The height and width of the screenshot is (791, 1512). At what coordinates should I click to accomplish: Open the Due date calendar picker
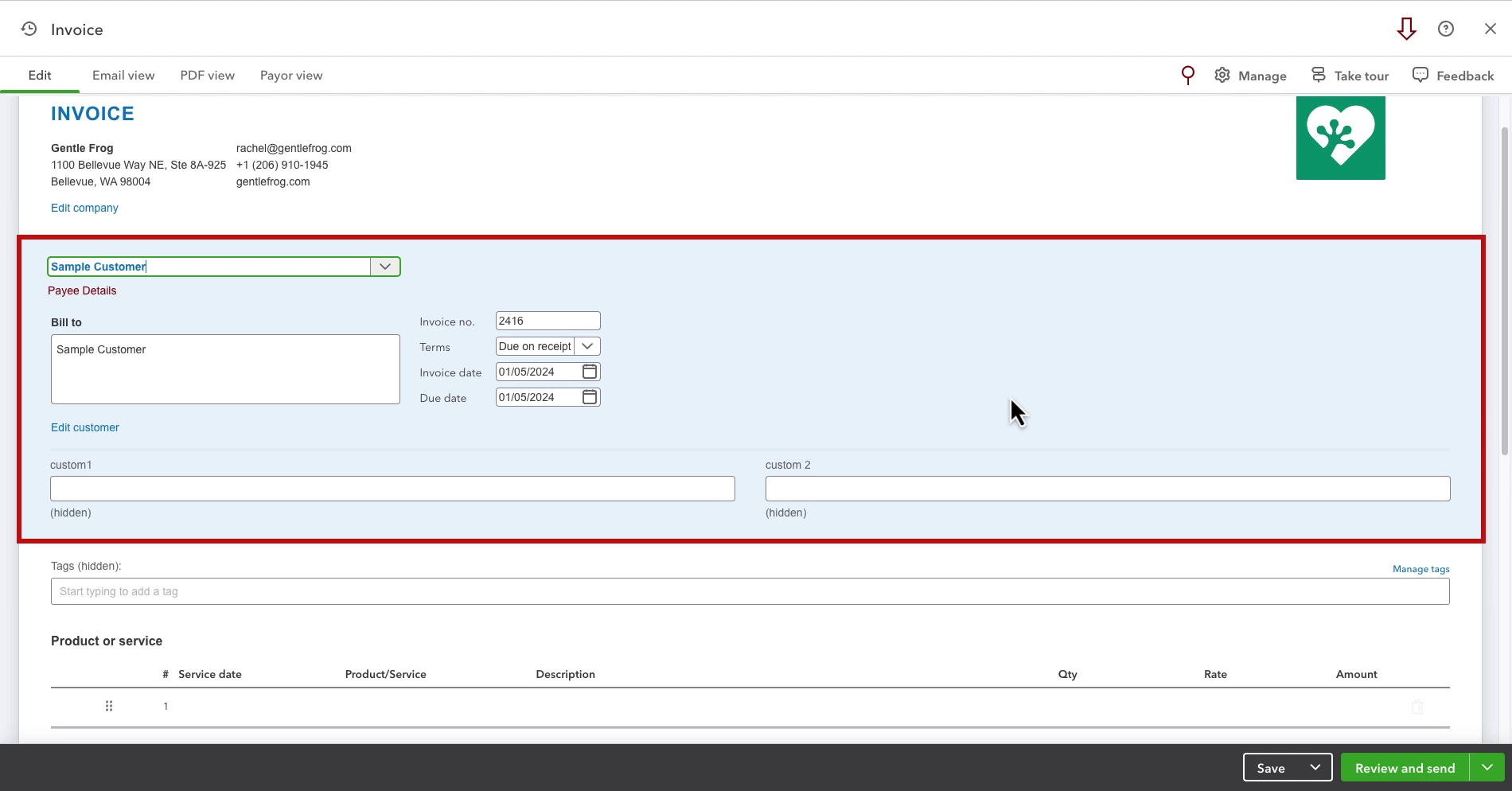click(590, 397)
